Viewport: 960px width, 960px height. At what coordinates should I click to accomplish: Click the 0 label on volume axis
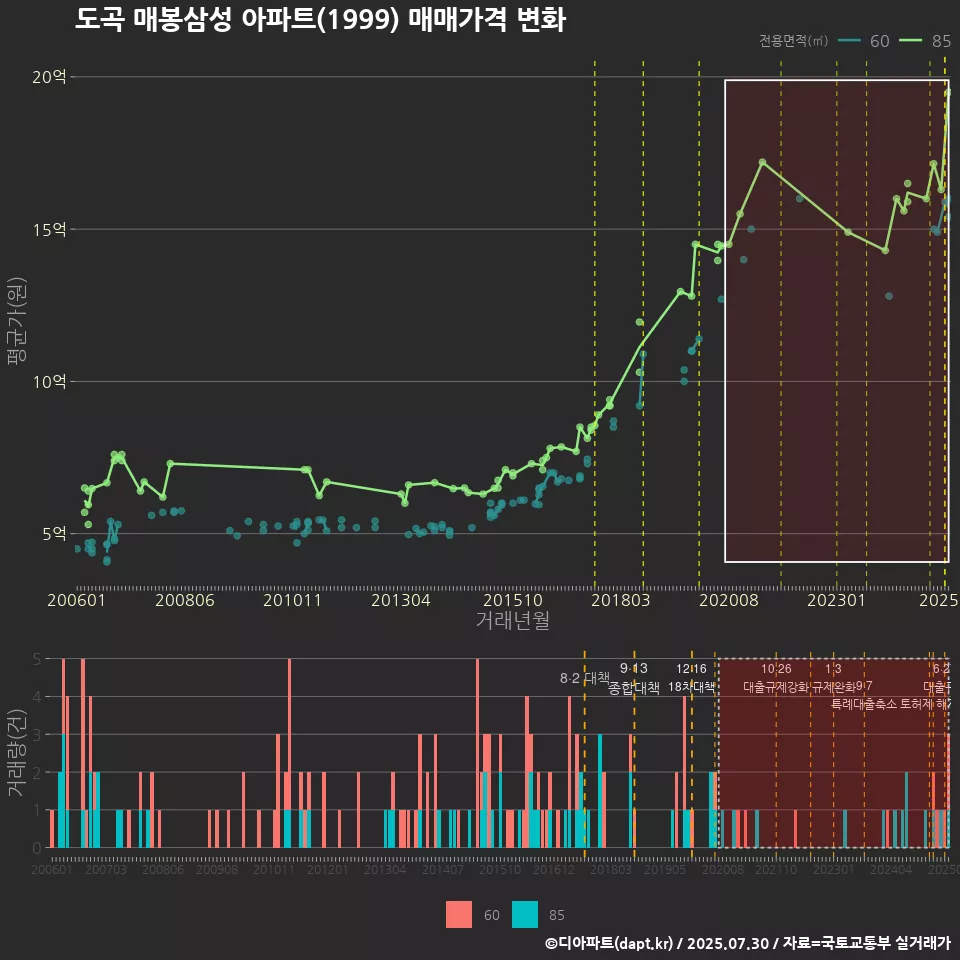pos(37,848)
